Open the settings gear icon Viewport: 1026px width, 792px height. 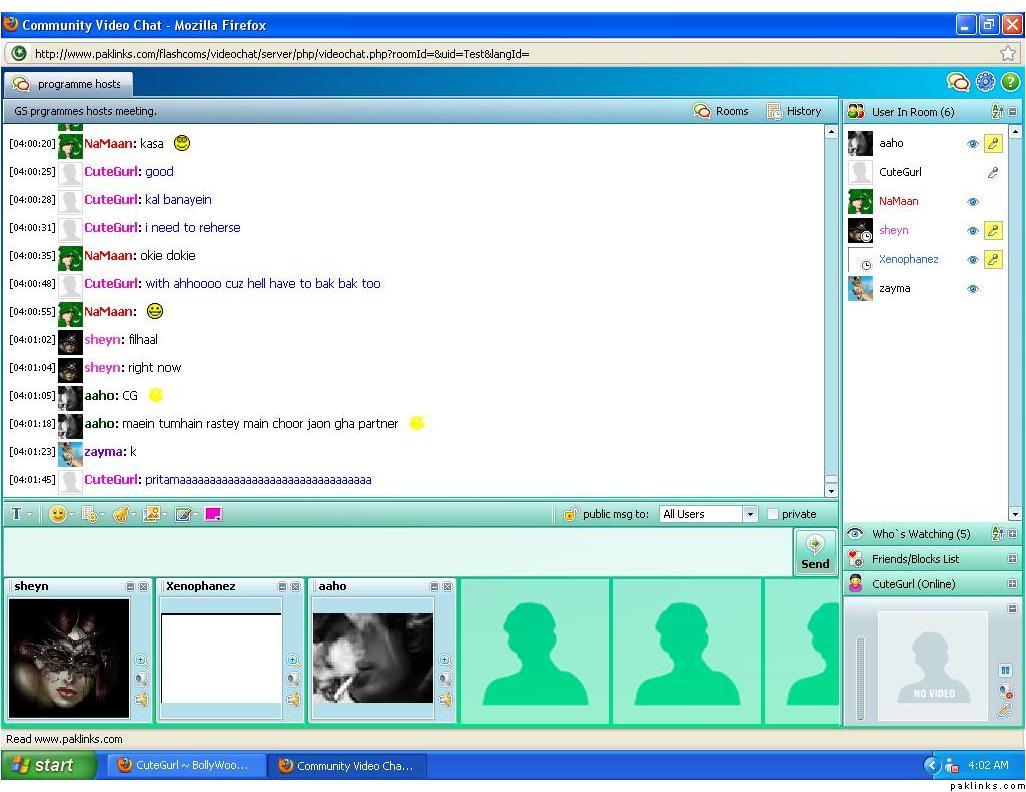coord(985,82)
